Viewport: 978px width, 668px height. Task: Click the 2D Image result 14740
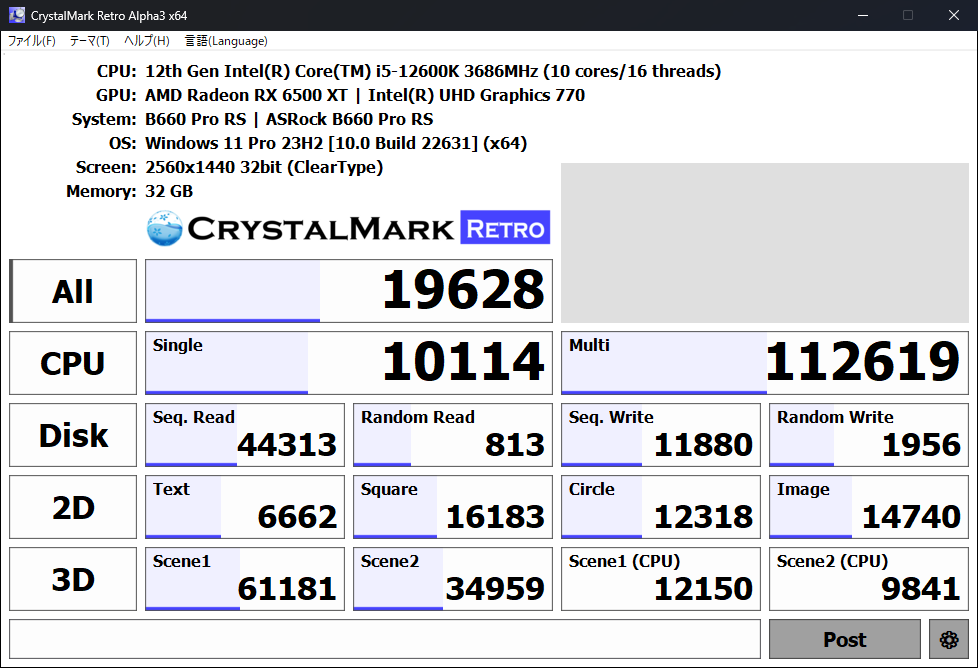coord(869,507)
